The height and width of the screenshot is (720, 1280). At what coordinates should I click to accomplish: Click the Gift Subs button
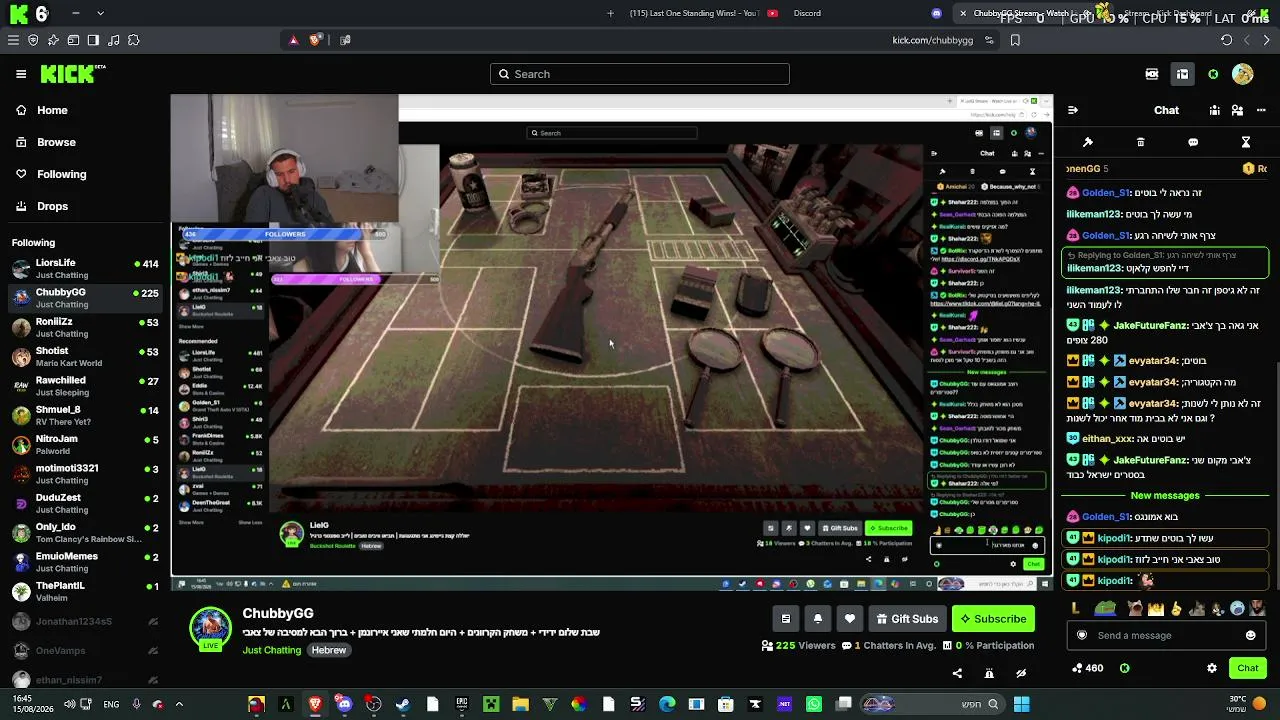pos(907,619)
